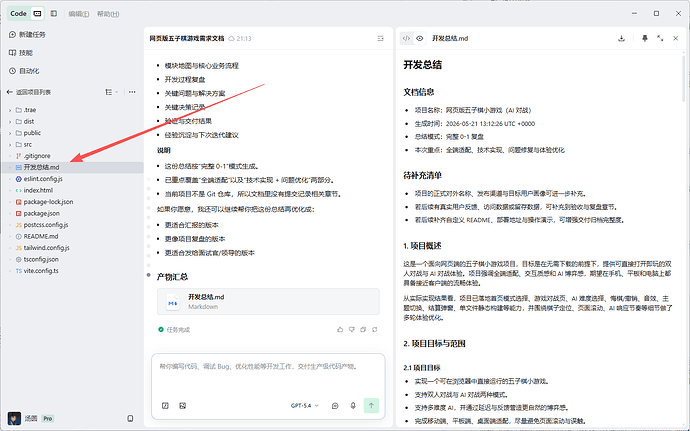The height and width of the screenshot is (431, 690).
Task: Switch preview to source code view
Action: pos(406,38)
